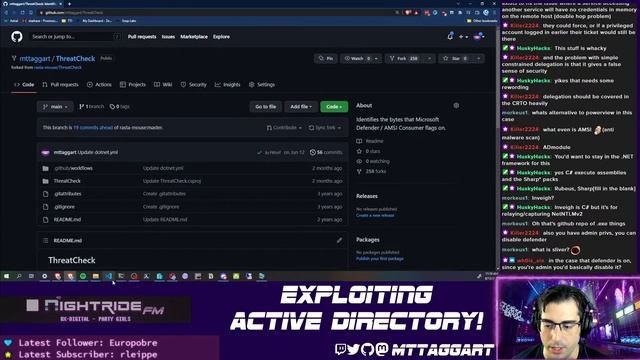Screen dimensions: 640x360
Task: Open the Update ThreatCheck.csproj commit message
Action: click(172, 181)
